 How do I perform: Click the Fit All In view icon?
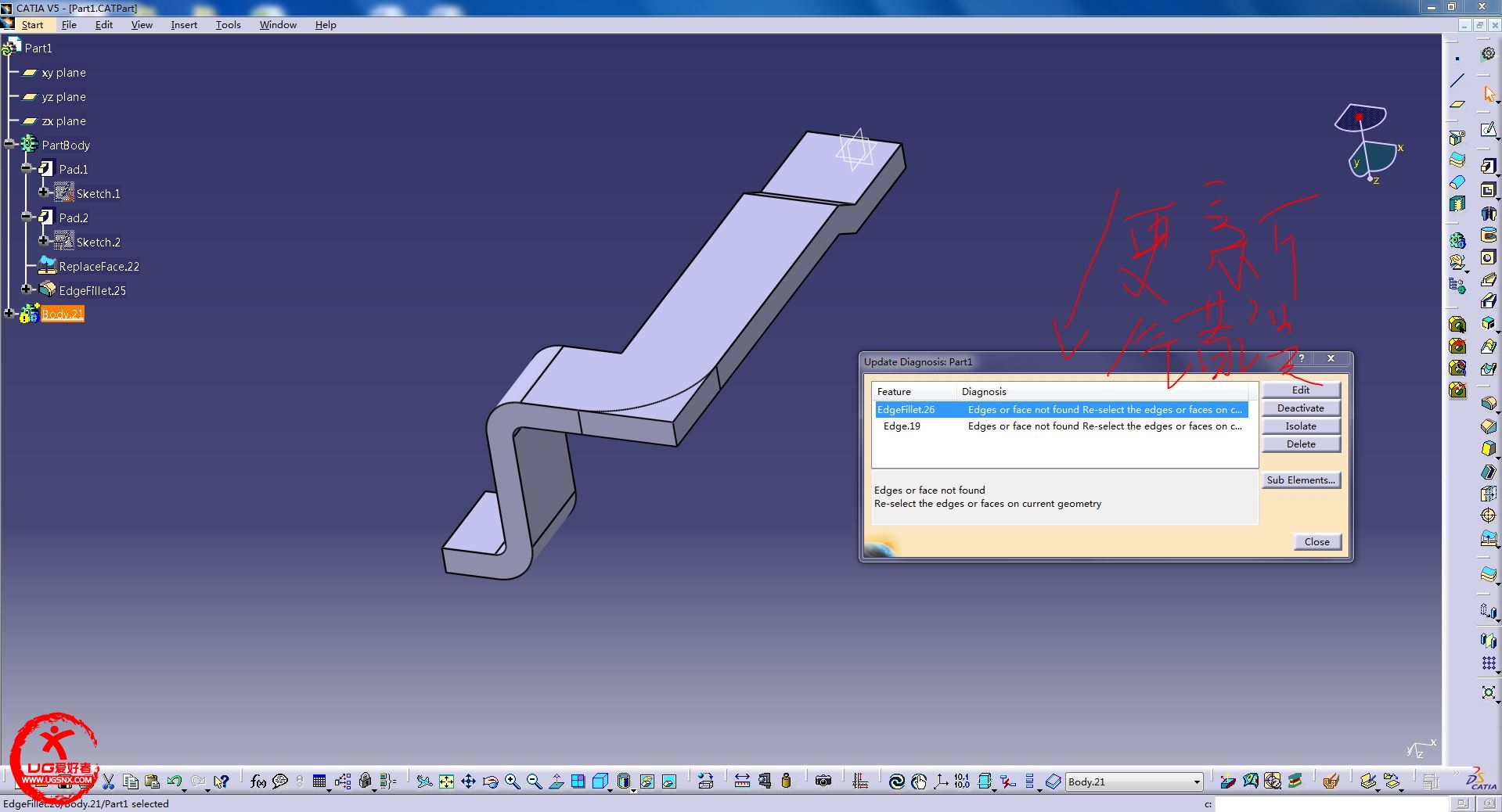[x=446, y=781]
